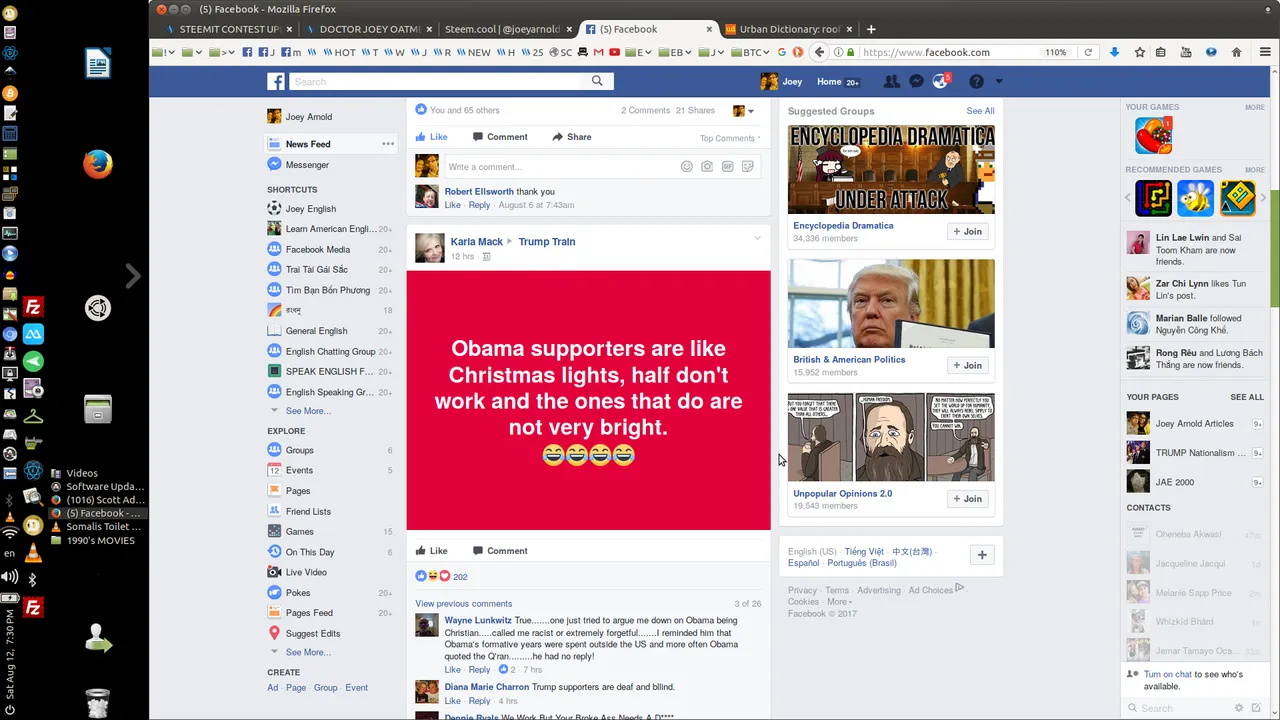Post a GIF via the GIF icon
The width and height of the screenshot is (1280, 720).
coord(727,166)
